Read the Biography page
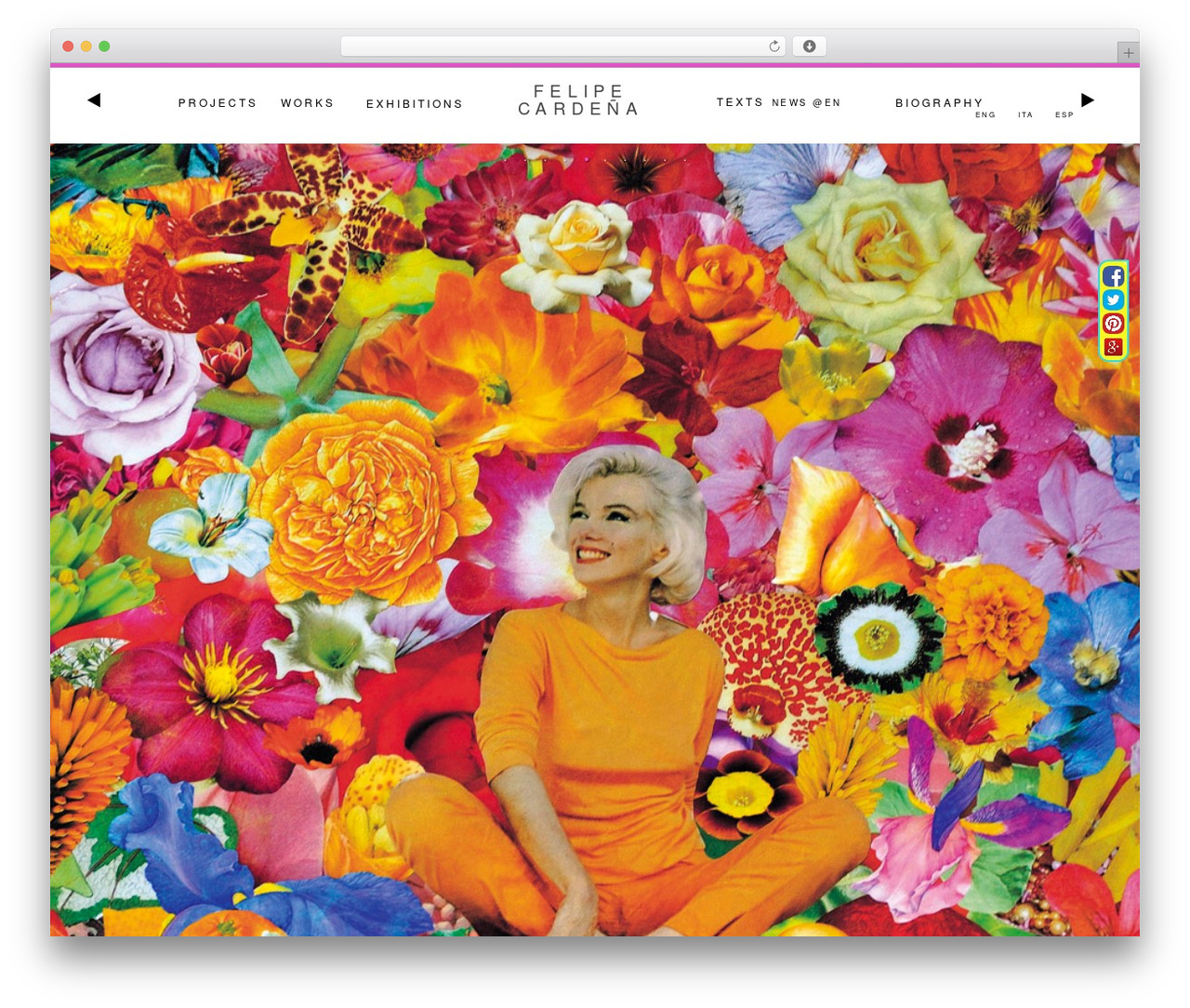 pos(939,103)
